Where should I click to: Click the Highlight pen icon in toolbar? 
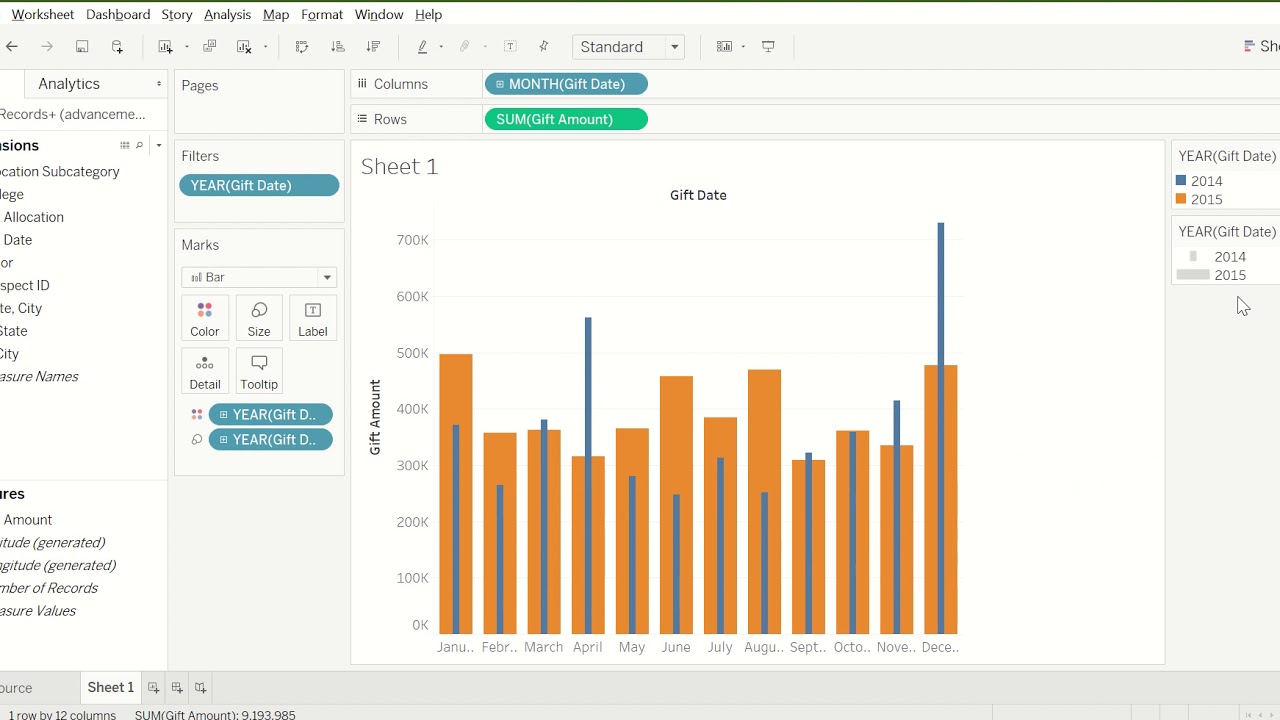(422, 47)
